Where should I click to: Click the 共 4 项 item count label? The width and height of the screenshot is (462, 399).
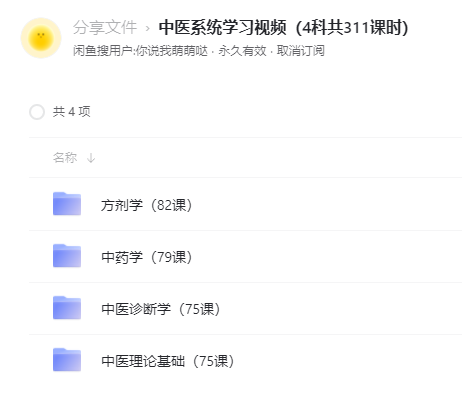[x=71, y=112]
